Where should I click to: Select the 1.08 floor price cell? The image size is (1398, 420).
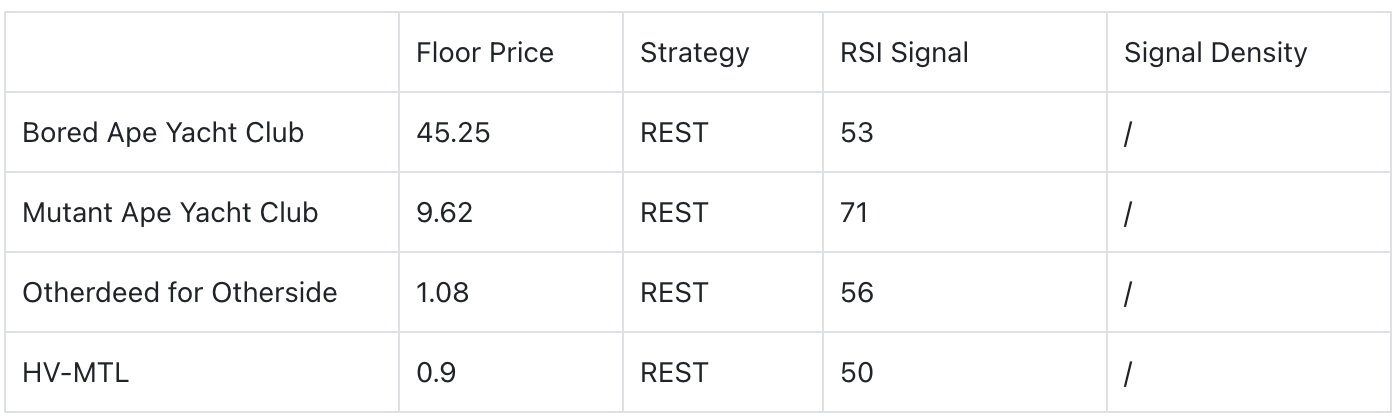point(442,292)
